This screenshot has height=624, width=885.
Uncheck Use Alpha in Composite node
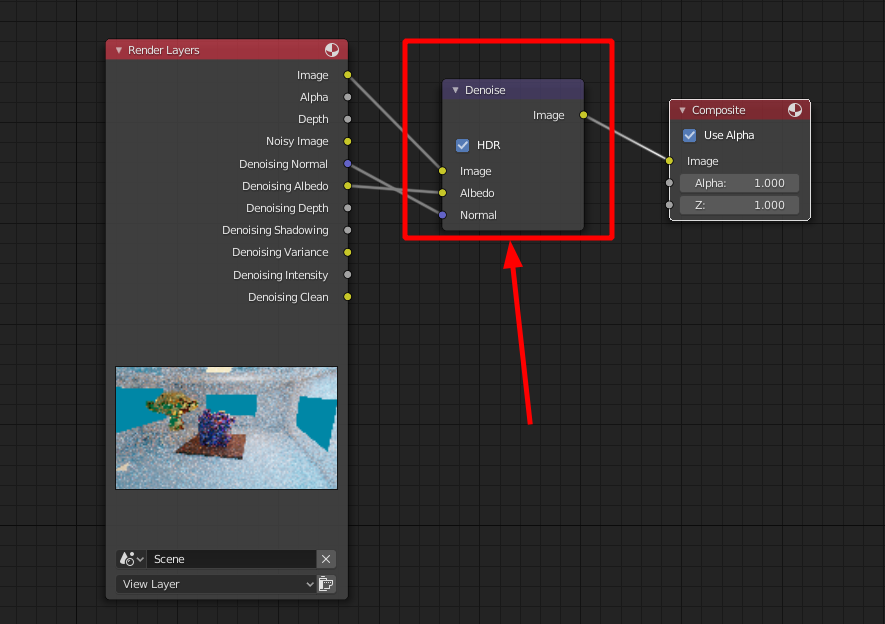pos(689,135)
